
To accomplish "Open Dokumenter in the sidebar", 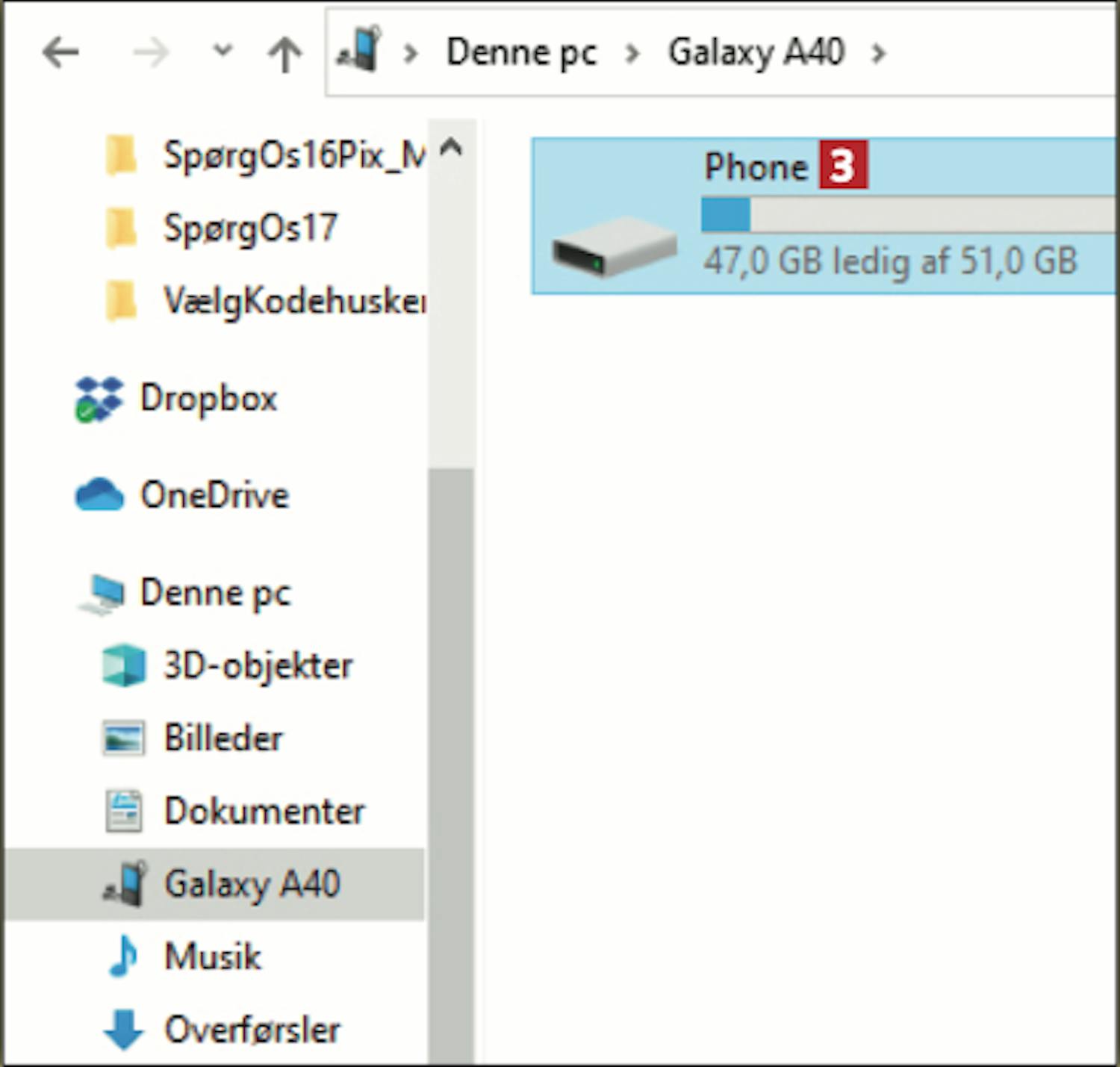I will (264, 811).
